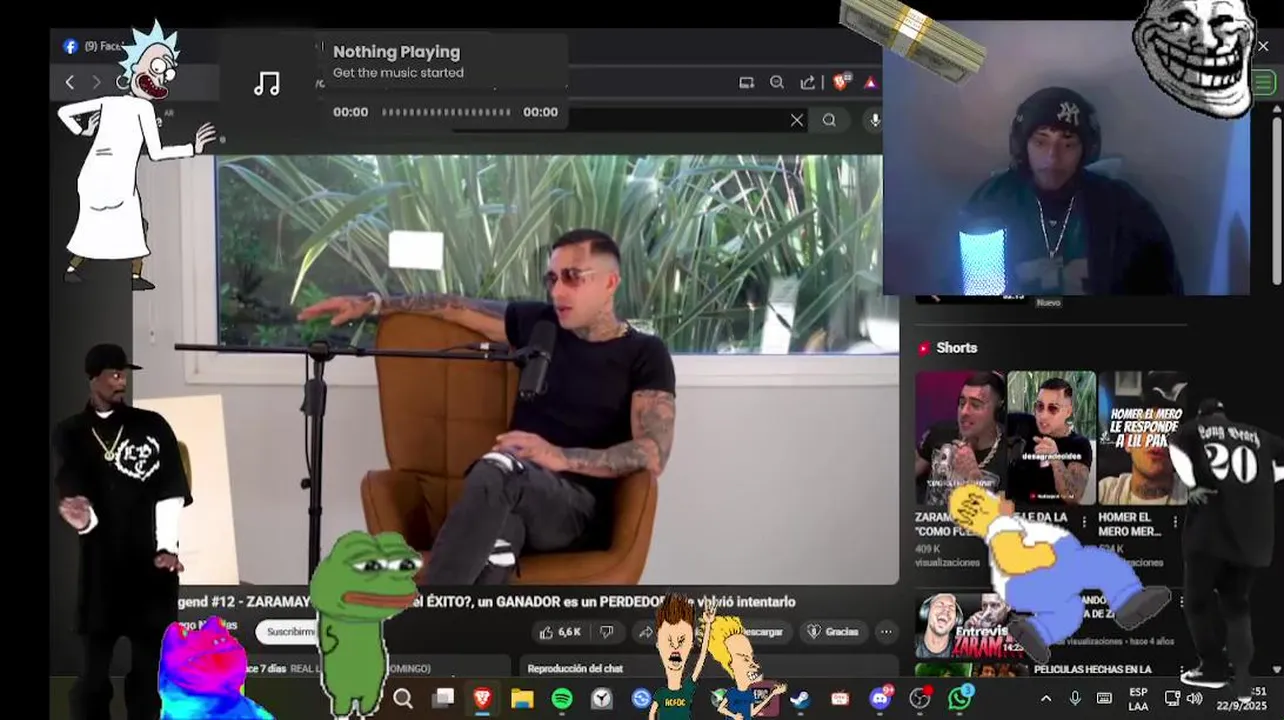Screen dimensions: 1284x720
Task: Clear the YouTube search box with X
Action: click(x=796, y=120)
